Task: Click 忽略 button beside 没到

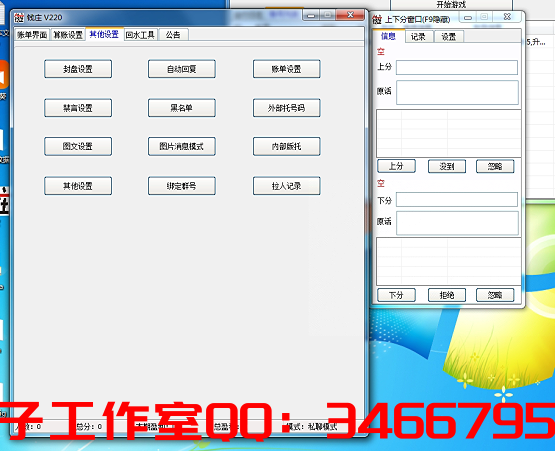Action: [495, 166]
